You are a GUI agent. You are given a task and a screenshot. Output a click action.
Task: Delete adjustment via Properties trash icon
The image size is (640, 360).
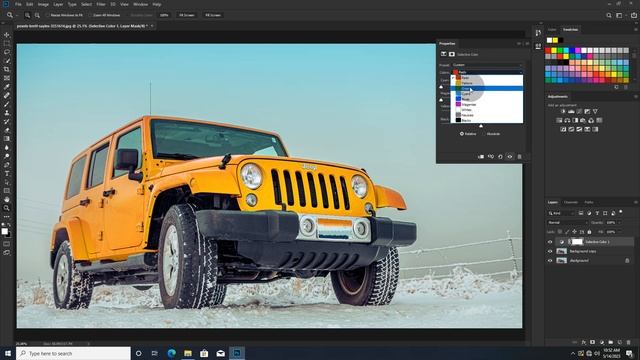point(519,157)
